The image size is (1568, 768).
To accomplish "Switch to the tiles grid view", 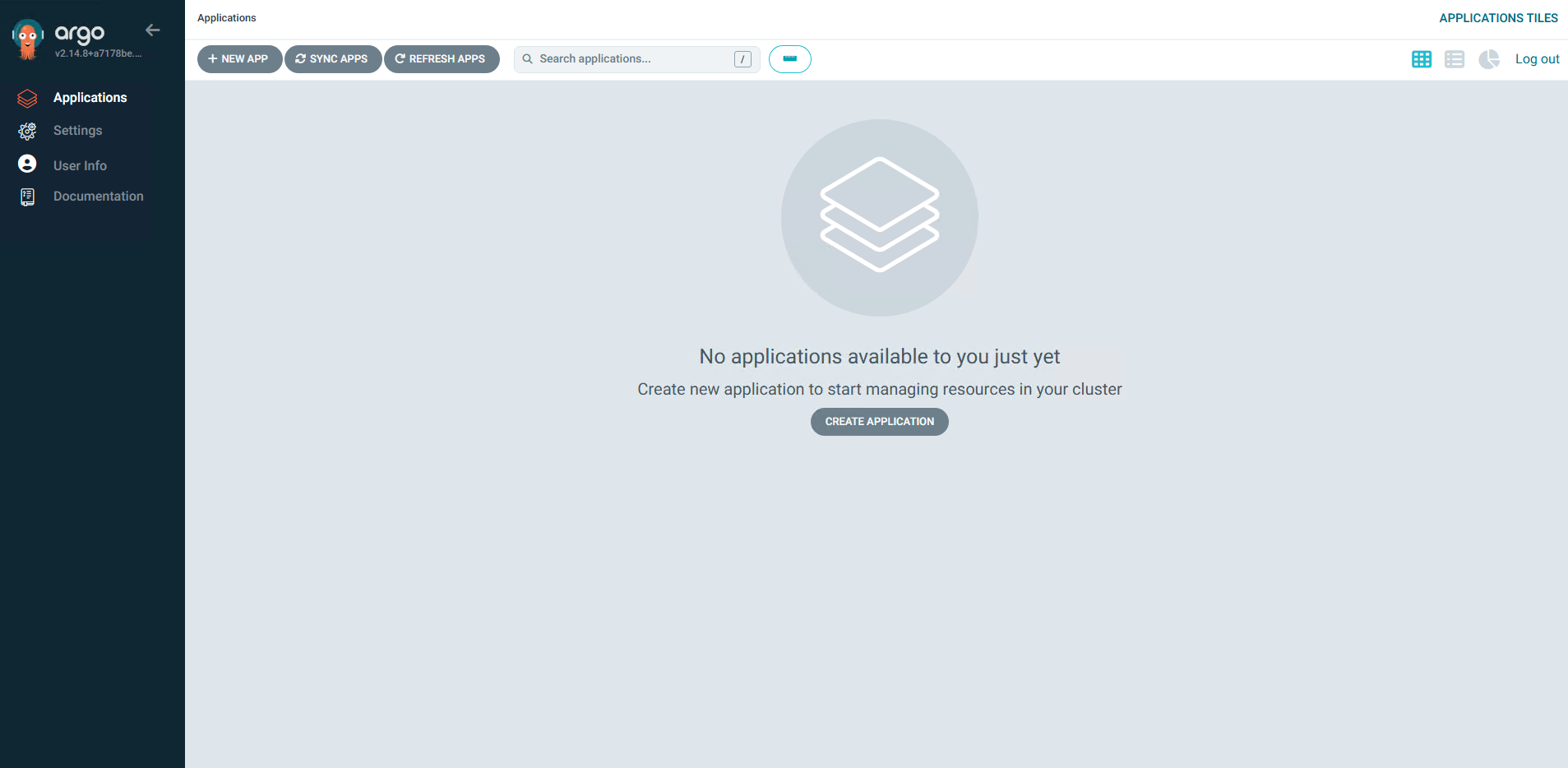I will click(1421, 59).
